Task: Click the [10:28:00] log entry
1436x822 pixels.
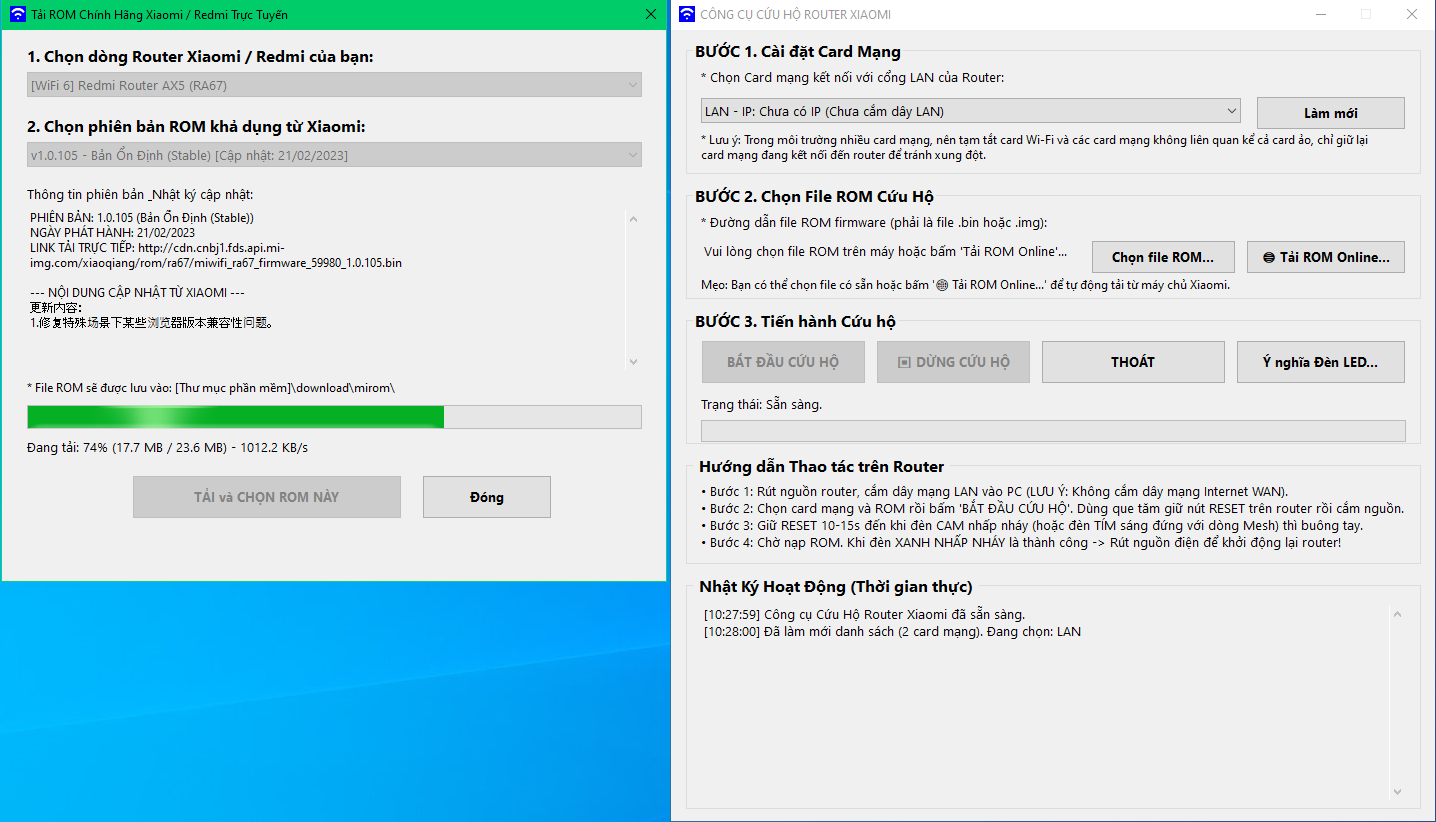Action: pyautogui.click(x=892, y=632)
